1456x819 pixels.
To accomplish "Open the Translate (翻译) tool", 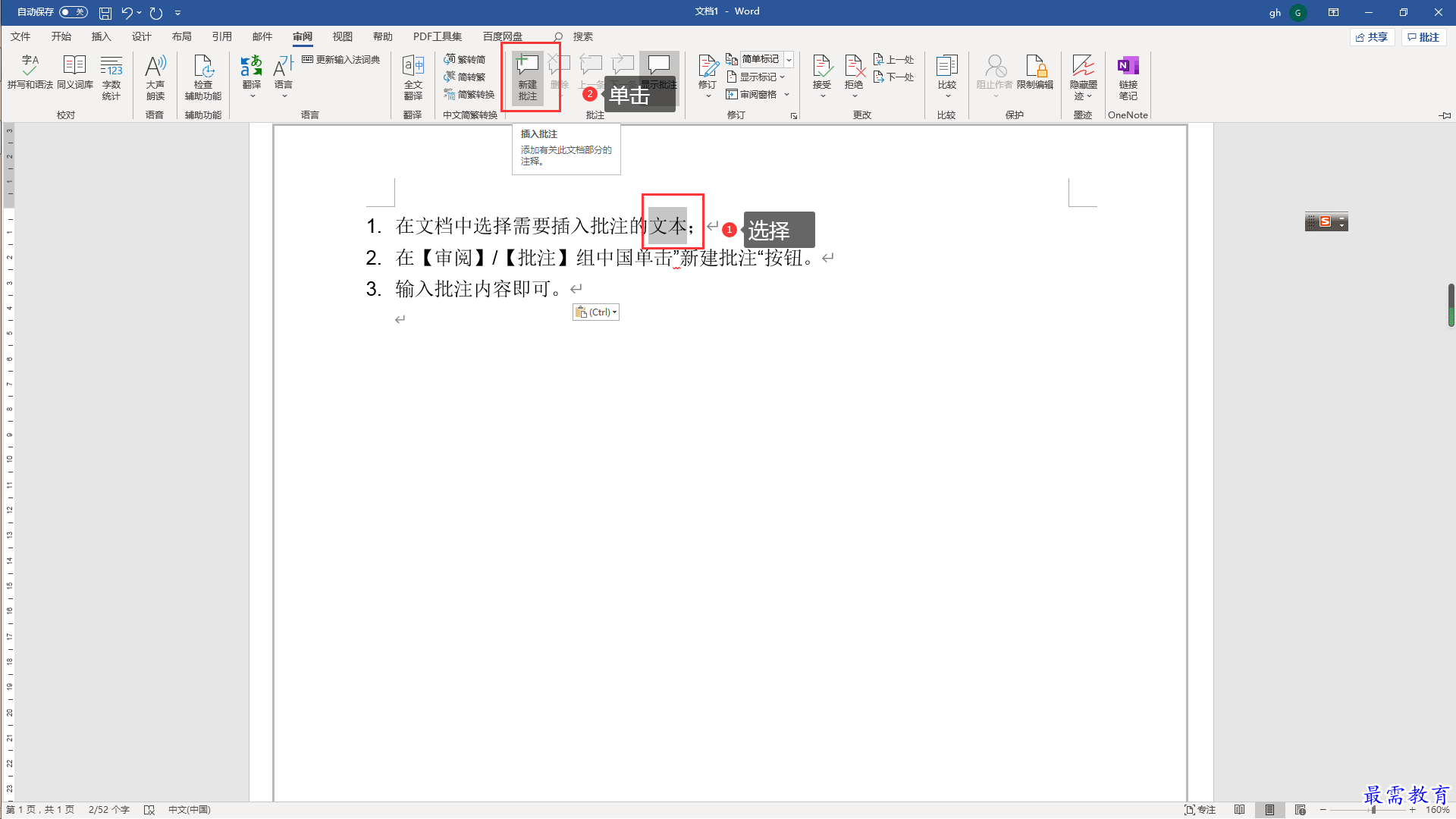I will point(252,77).
